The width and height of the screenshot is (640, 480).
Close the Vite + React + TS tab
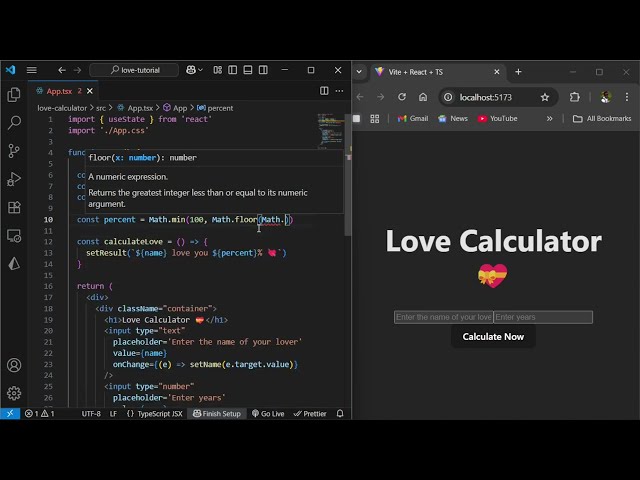pyautogui.click(x=497, y=72)
